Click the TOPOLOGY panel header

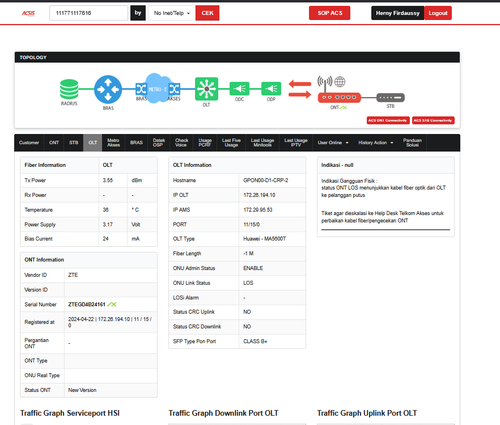(x=237, y=57)
